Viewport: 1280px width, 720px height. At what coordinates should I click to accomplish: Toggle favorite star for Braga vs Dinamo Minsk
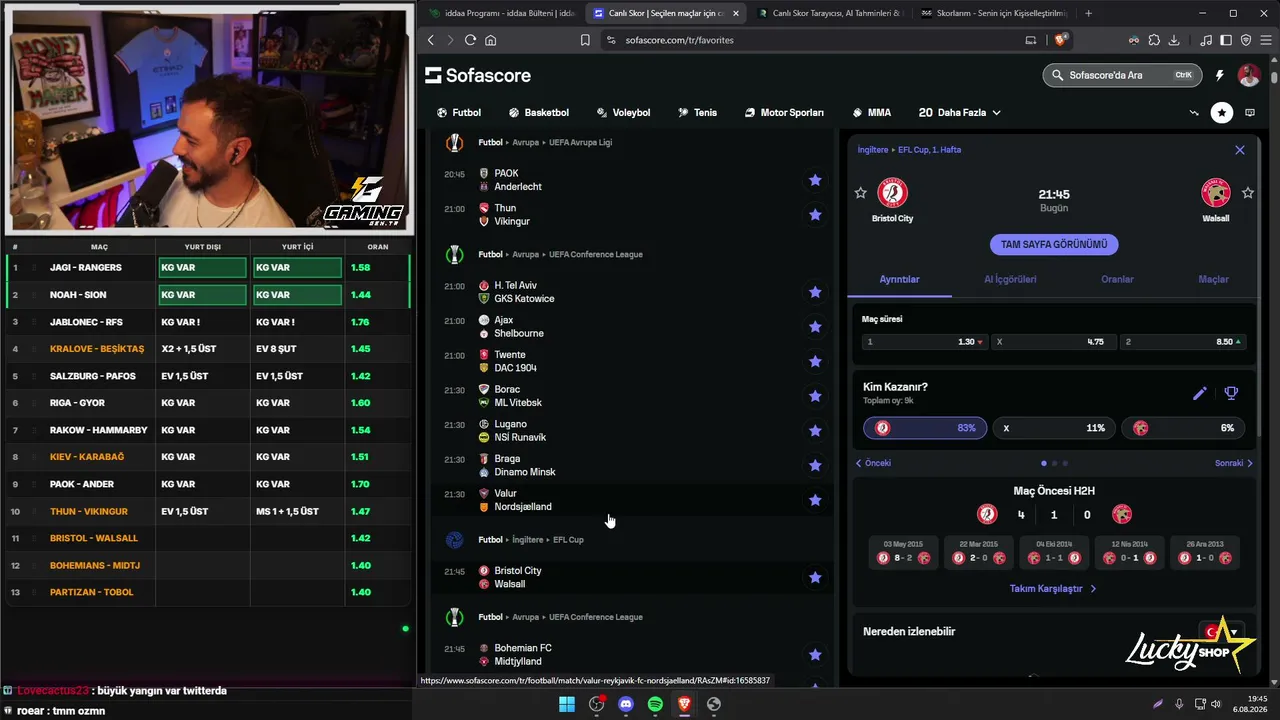[815, 465]
